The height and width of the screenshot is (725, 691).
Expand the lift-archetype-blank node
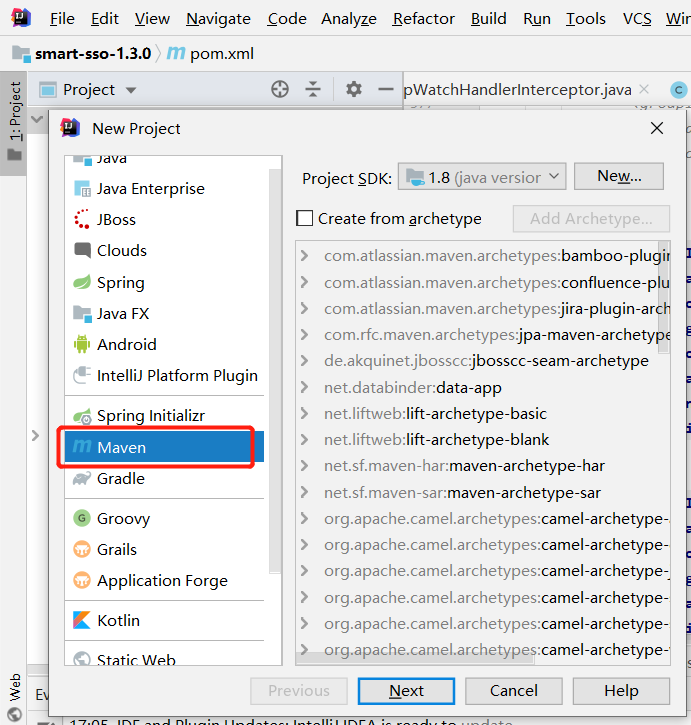click(304, 439)
